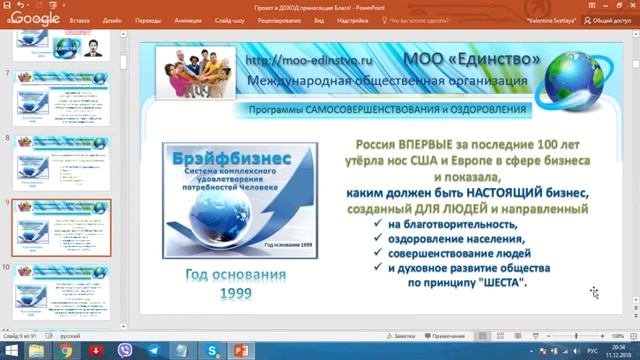The width and height of the screenshot is (640, 360).
Task: Open the Вставка ribbon tab
Action: tap(79, 20)
